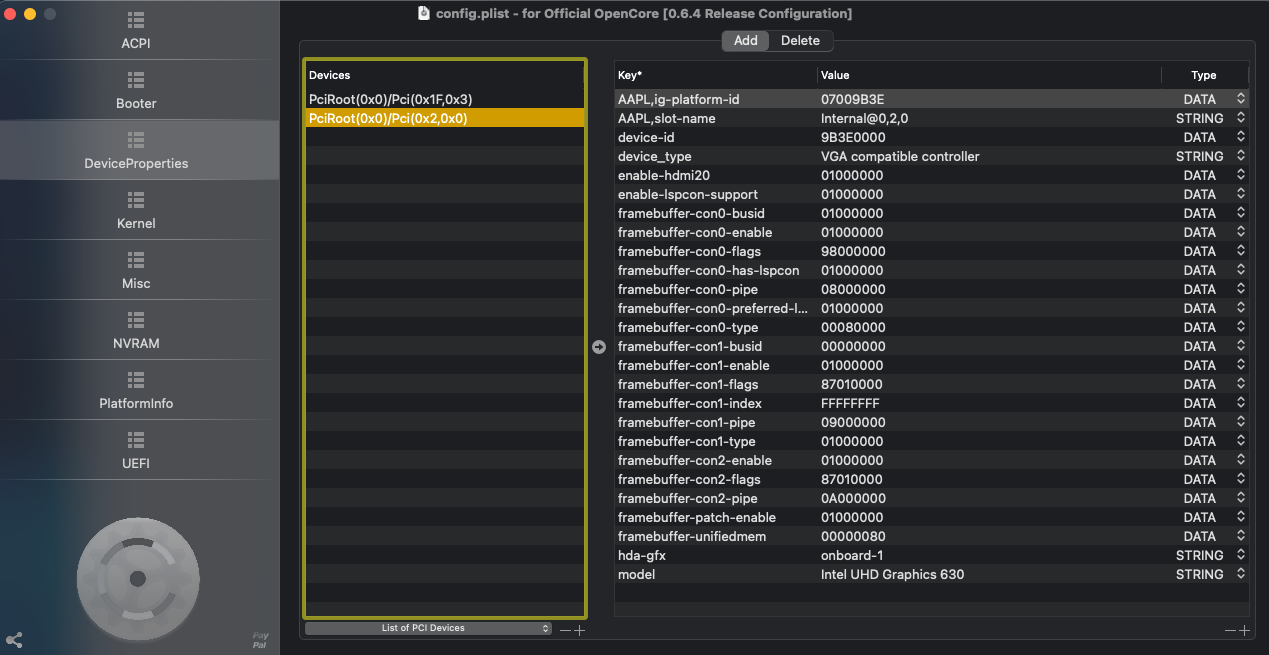
Task: Open the PlatformInfo section
Action: [136, 391]
